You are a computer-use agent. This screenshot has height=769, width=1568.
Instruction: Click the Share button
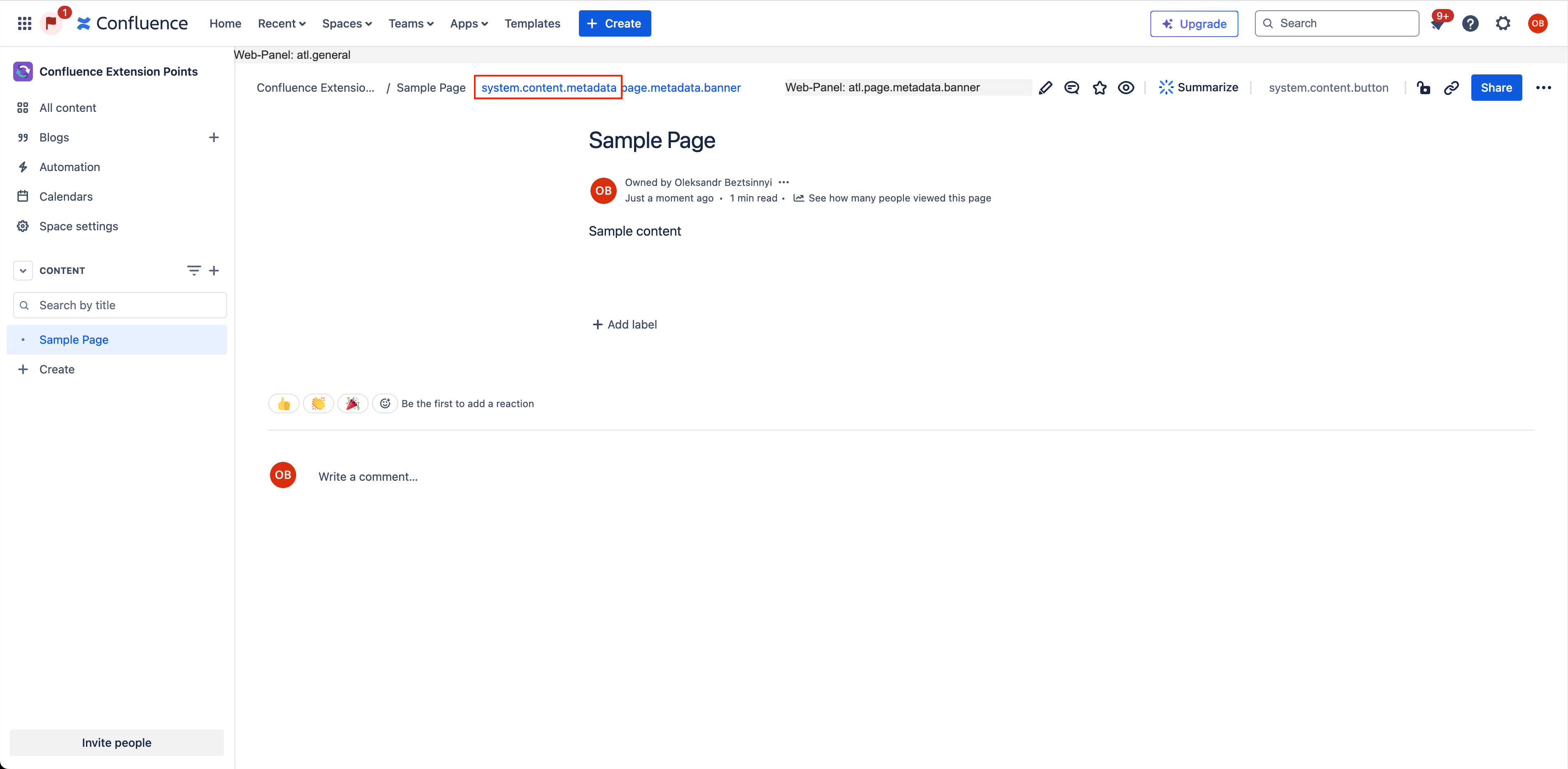[1496, 88]
